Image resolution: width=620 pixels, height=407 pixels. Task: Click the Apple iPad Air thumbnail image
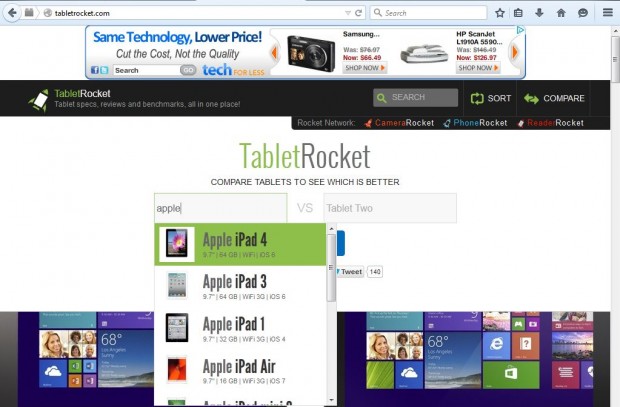pos(177,370)
